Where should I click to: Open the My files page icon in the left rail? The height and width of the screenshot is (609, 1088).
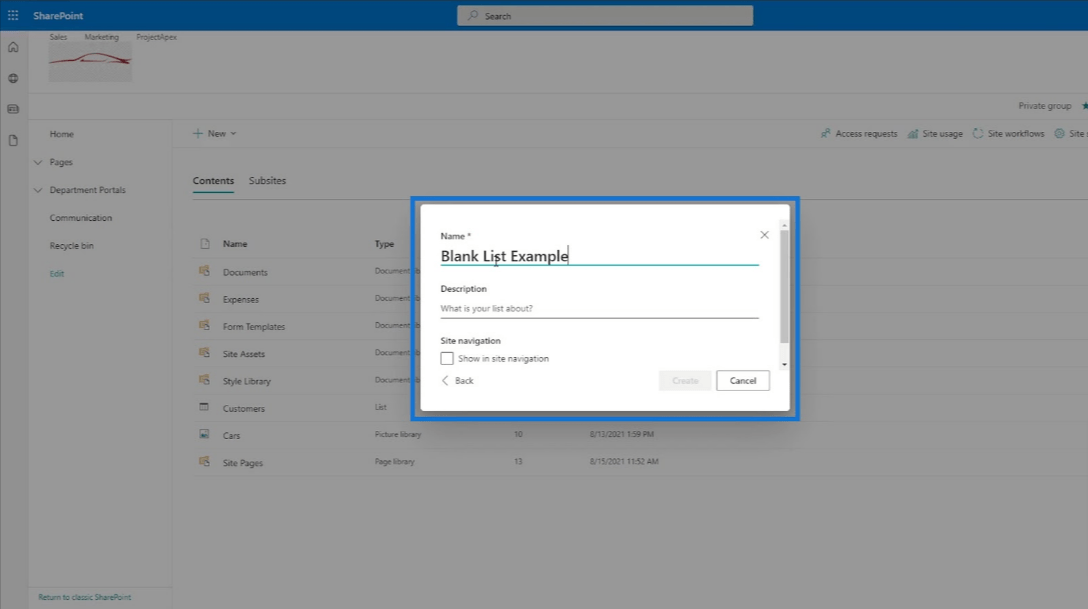(13, 141)
